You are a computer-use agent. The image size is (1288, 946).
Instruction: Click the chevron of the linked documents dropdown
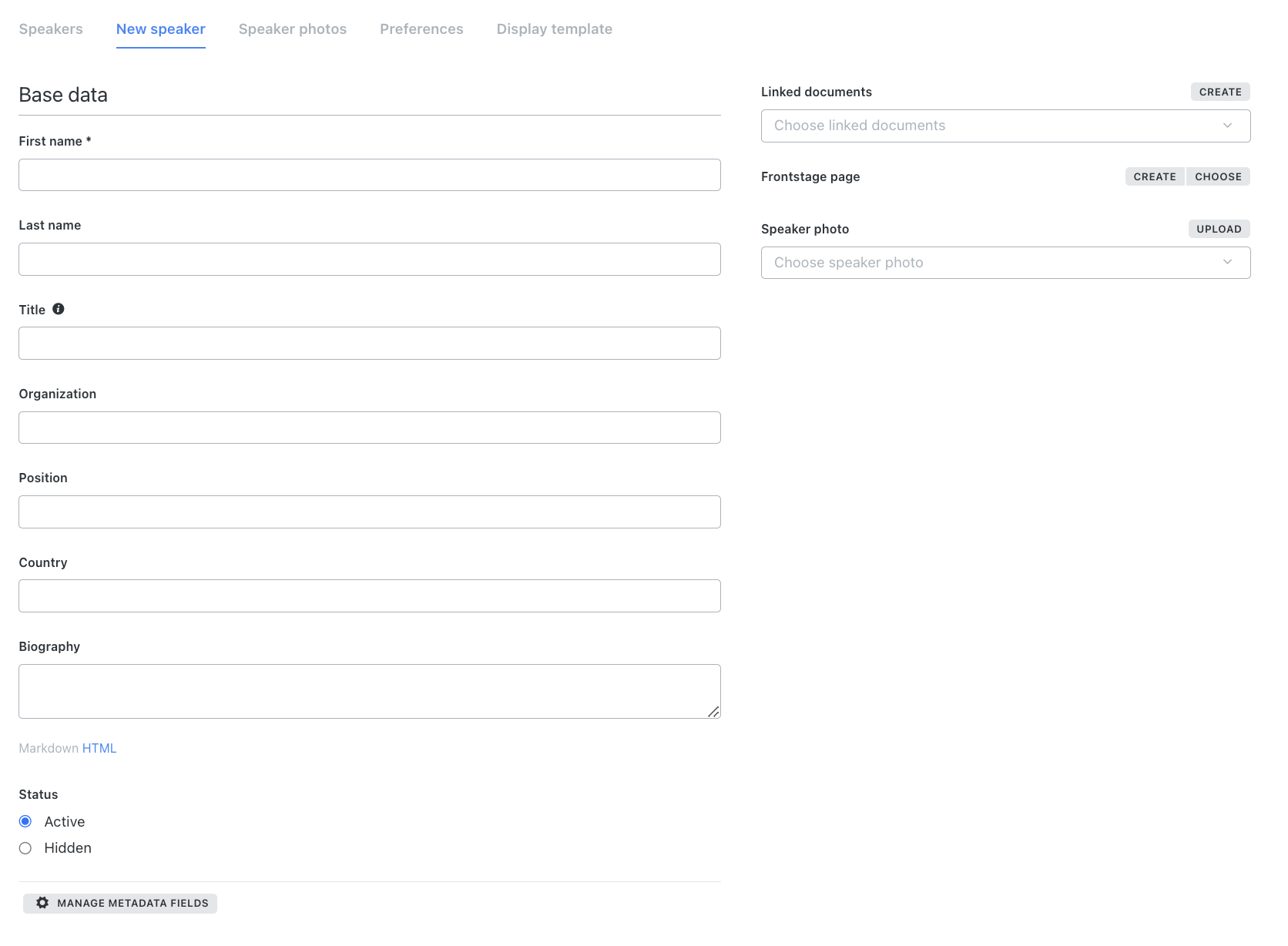pos(1227,126)
